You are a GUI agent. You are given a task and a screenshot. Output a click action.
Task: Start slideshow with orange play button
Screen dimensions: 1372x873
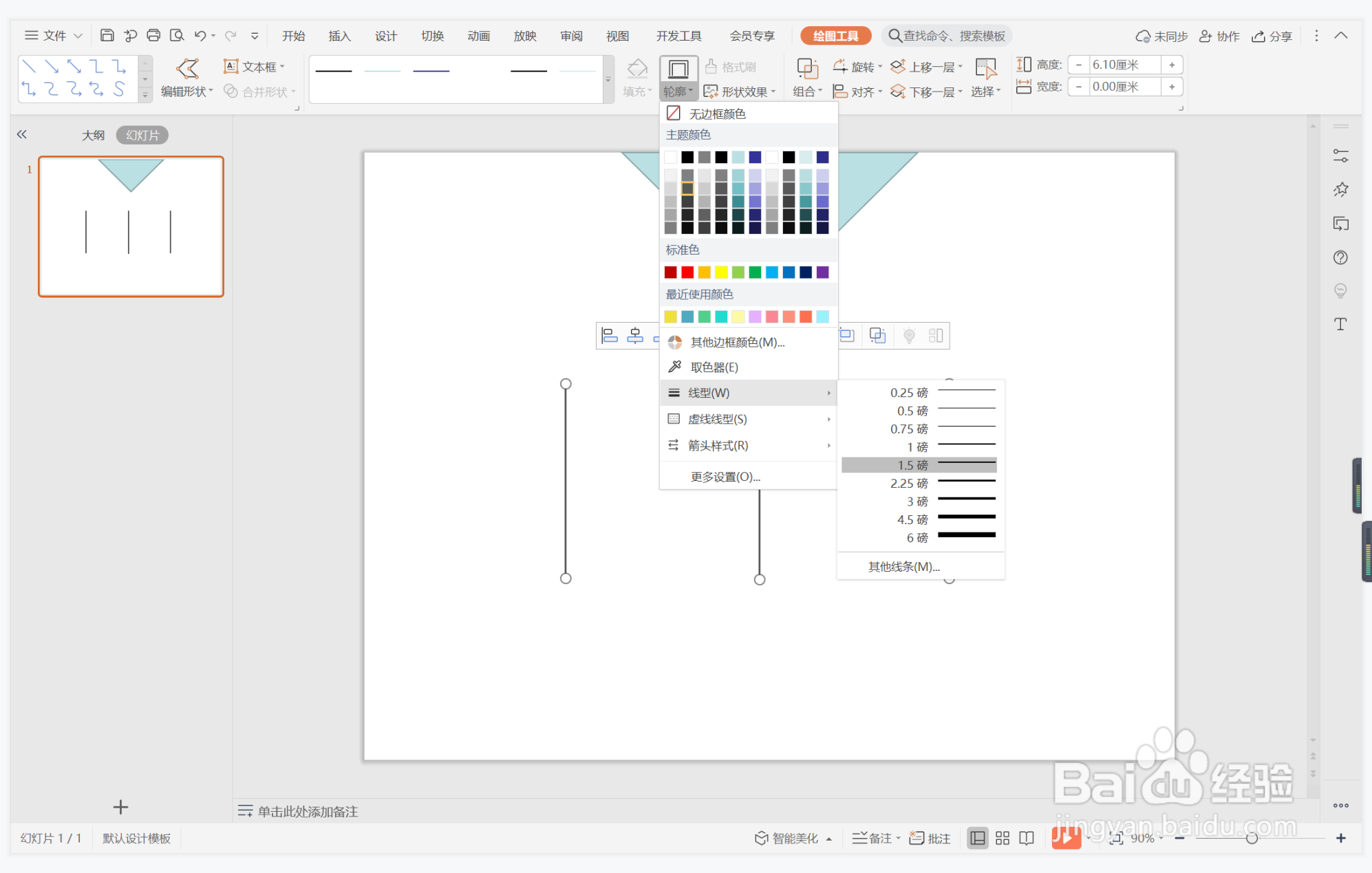[x=1065, y=837]
